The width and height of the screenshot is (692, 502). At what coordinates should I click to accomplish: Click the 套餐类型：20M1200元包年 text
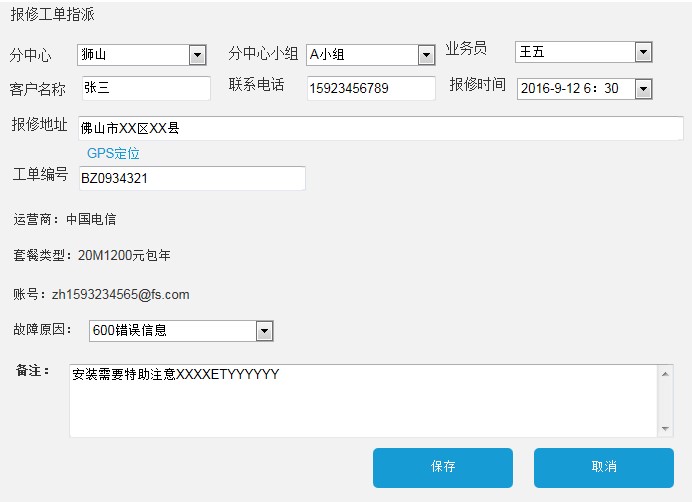[92, 255]
